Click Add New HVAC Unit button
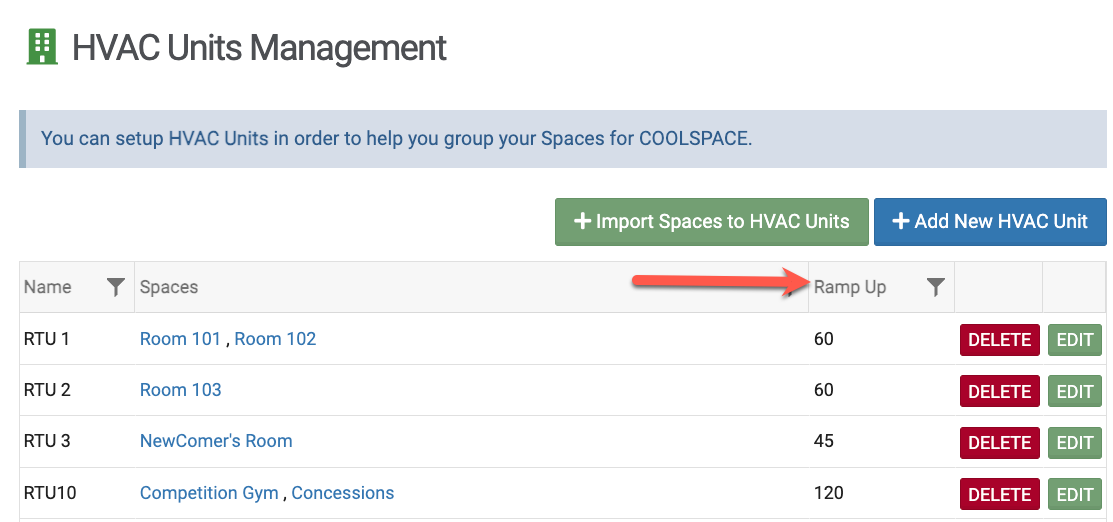This screenshot has width=1113, height=522. point(990,222)
